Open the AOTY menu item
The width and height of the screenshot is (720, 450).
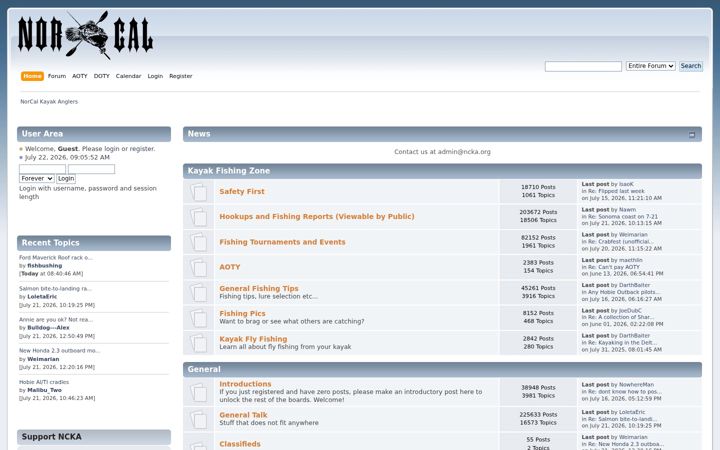(x=79, y=76)
